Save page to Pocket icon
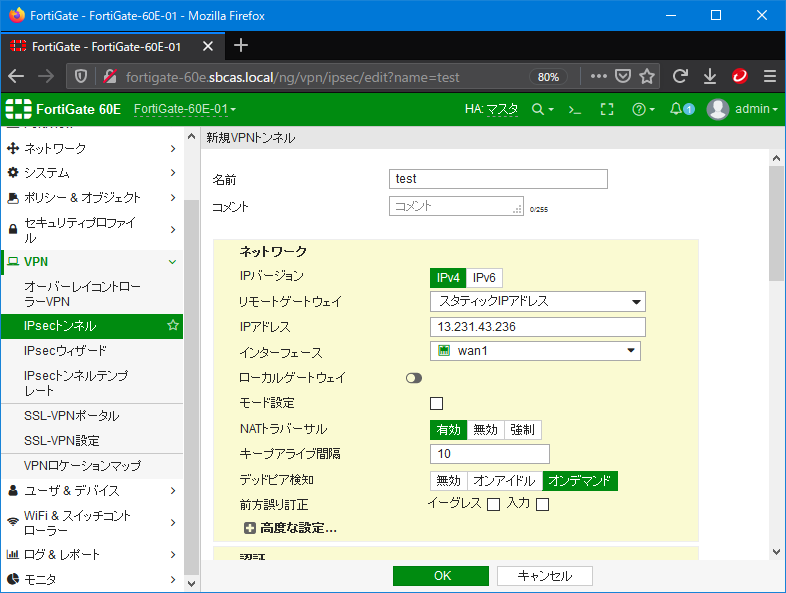Image resolution: width=786 pixels, height=593 pixels. 623,77
